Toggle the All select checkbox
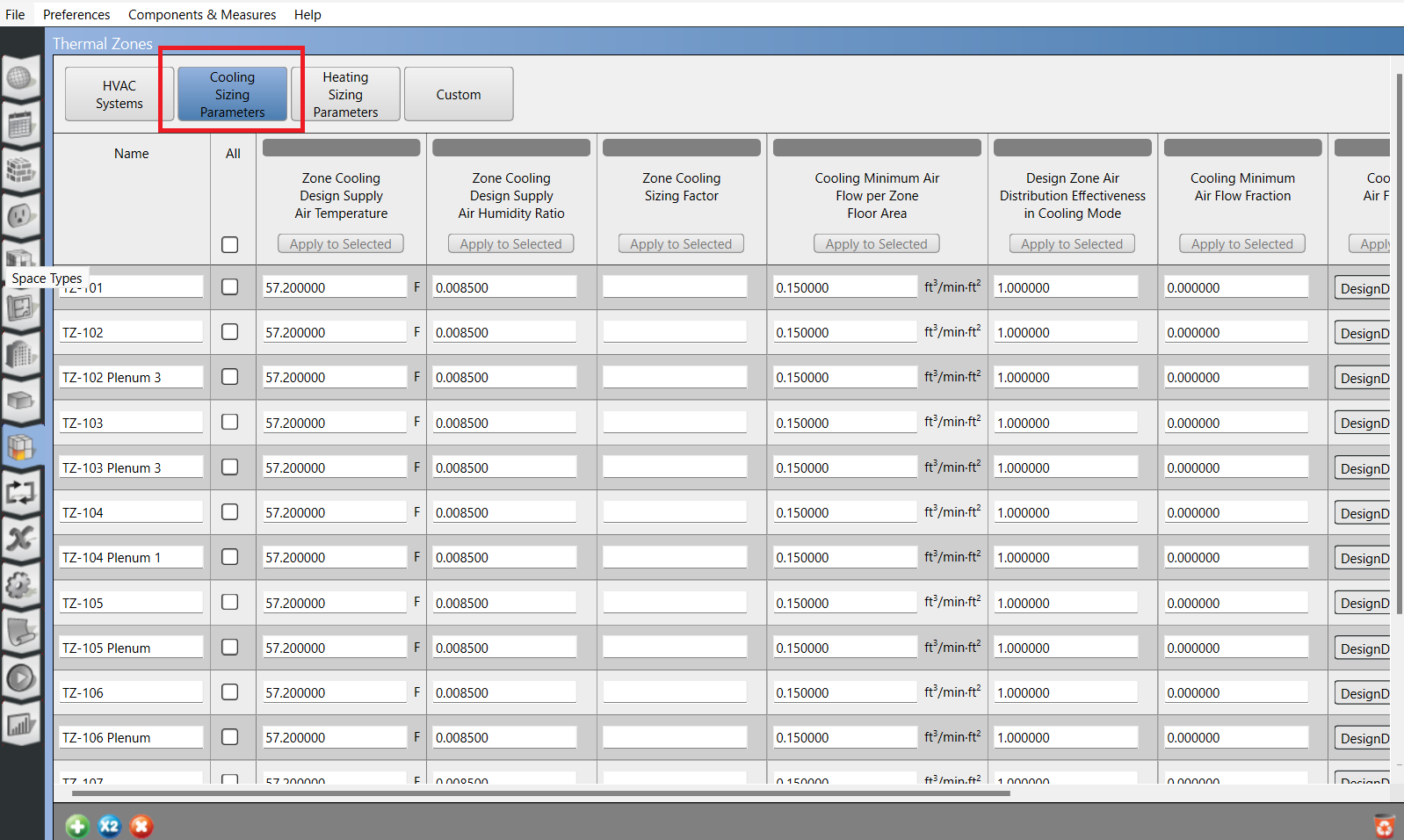 click(x=230, y=244)
